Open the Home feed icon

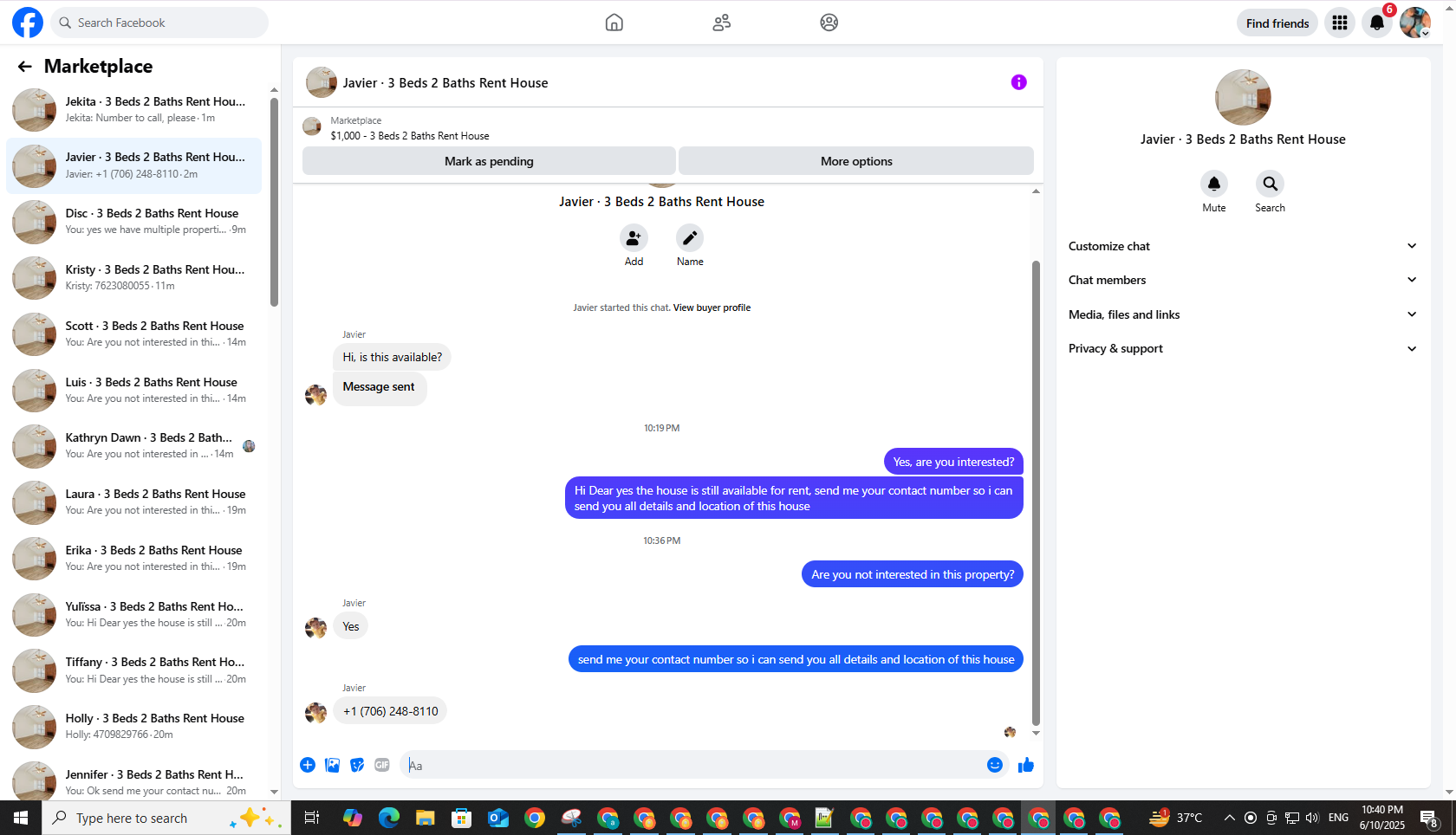click(x=614, y=23)
